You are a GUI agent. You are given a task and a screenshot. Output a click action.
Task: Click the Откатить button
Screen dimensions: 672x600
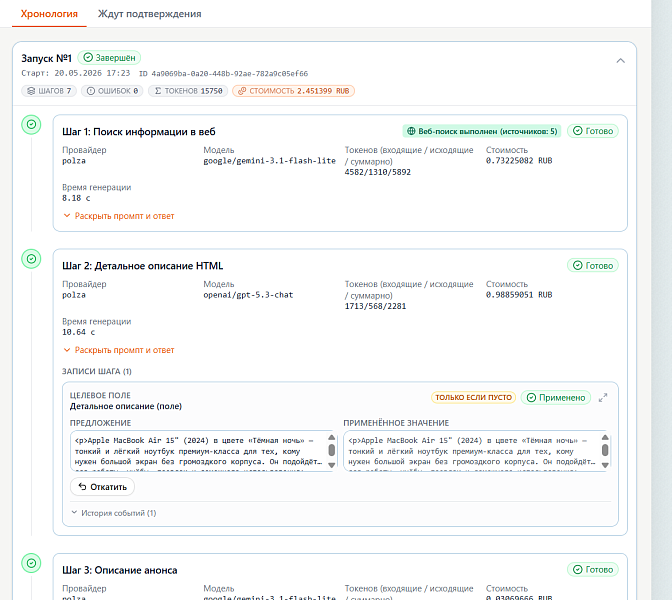[x=102, y=487]
